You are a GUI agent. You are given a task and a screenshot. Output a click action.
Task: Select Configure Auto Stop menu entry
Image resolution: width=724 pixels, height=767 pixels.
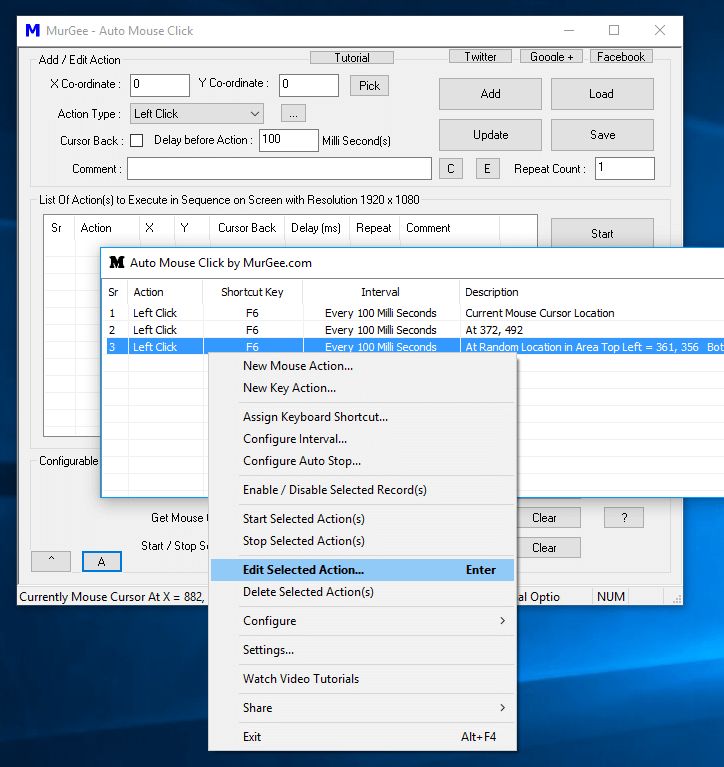point(362,461)
